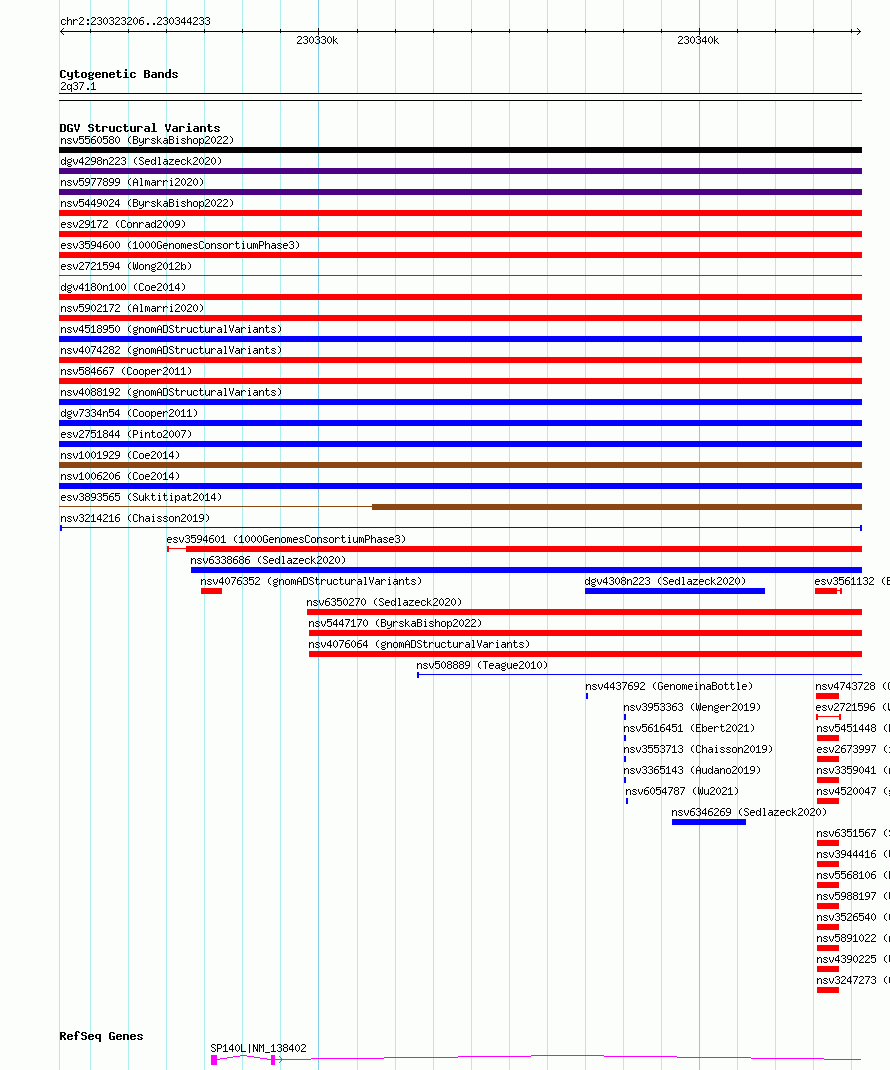
Task: Open nsv5902172 (Almarri2020) entry
Action: [x=132, y=308]
